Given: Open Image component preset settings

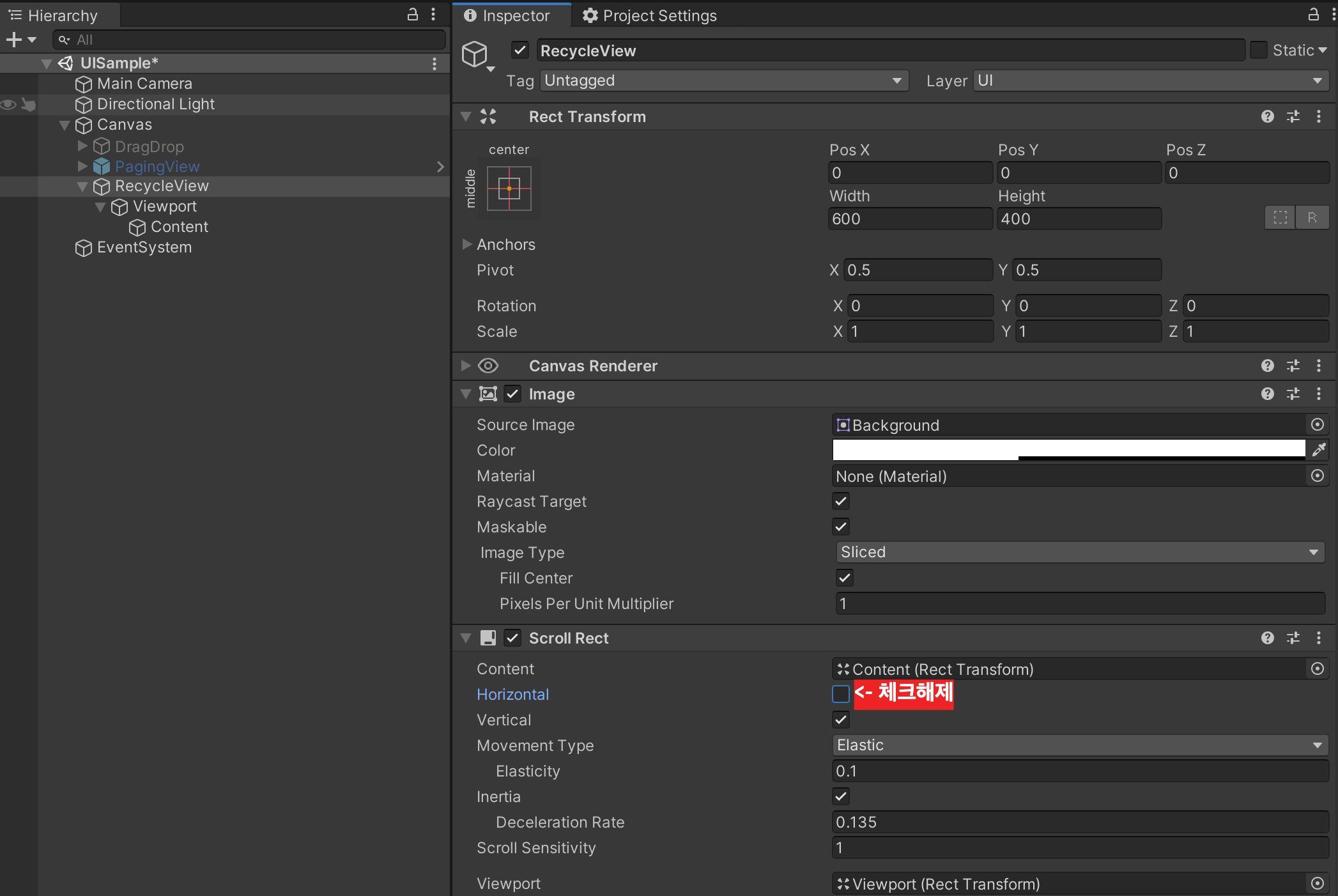Looking at the screenshot, I should (x=1293, y=394).
